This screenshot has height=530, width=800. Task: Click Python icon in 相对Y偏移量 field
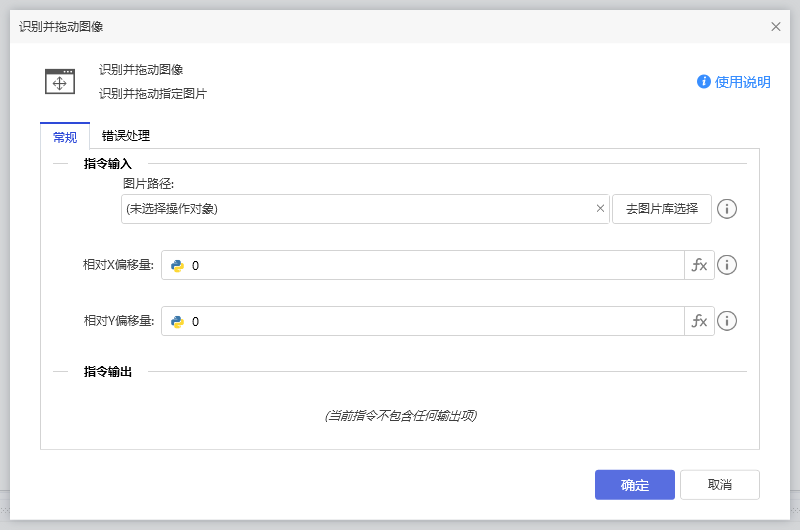[177, 321]
